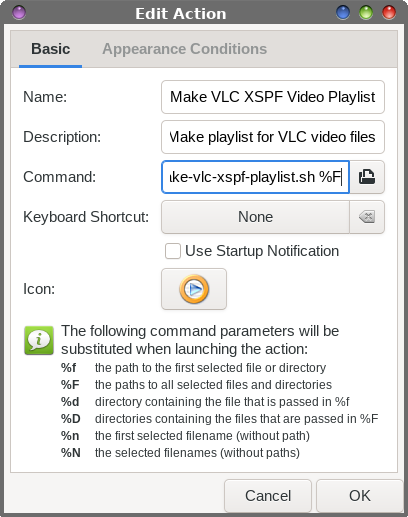Close the Edit Action dialog with the red button
Screen dimensions: 408x517
coord(389,13)
